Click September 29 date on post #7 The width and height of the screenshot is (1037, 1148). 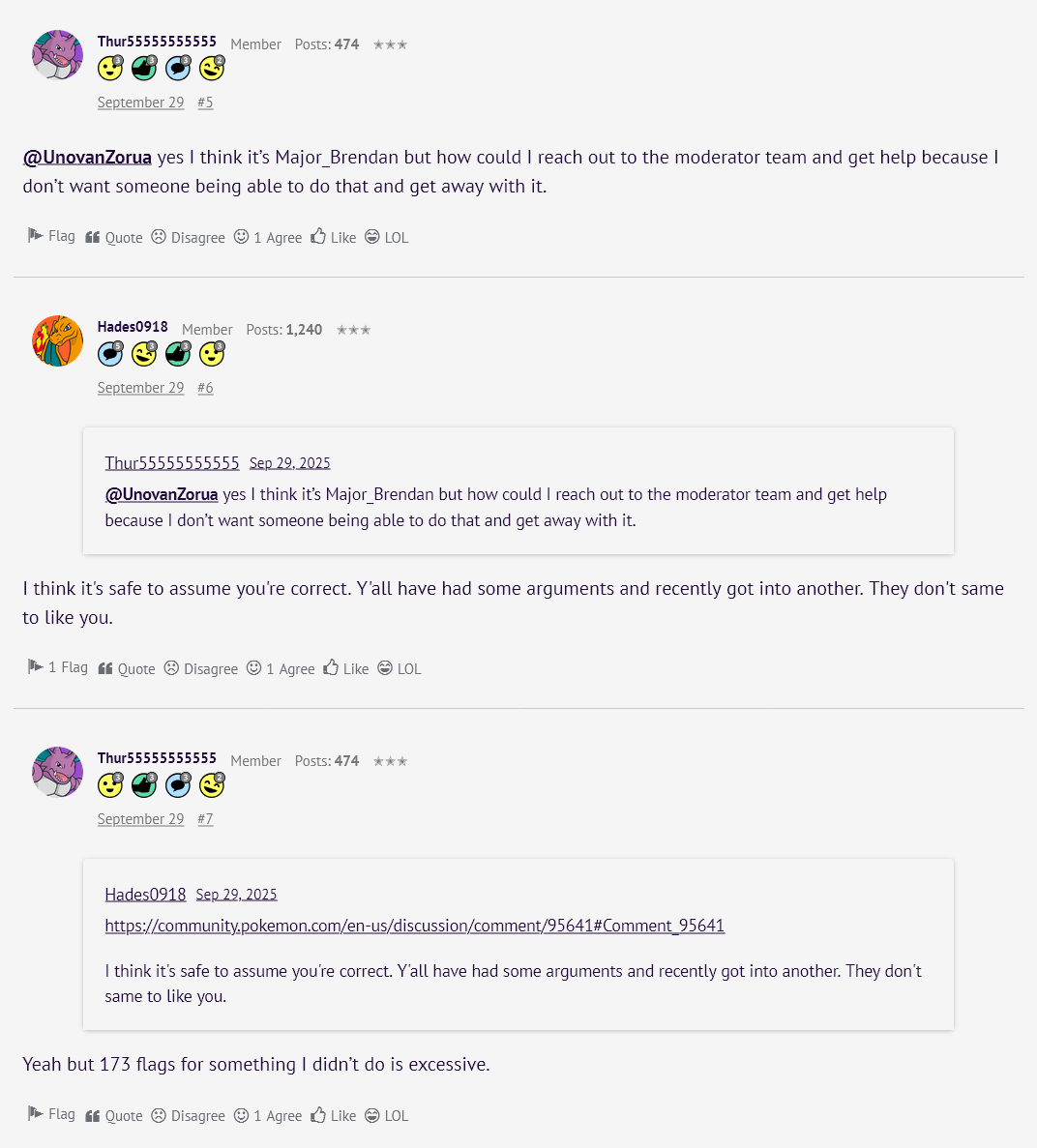(140, 819)
